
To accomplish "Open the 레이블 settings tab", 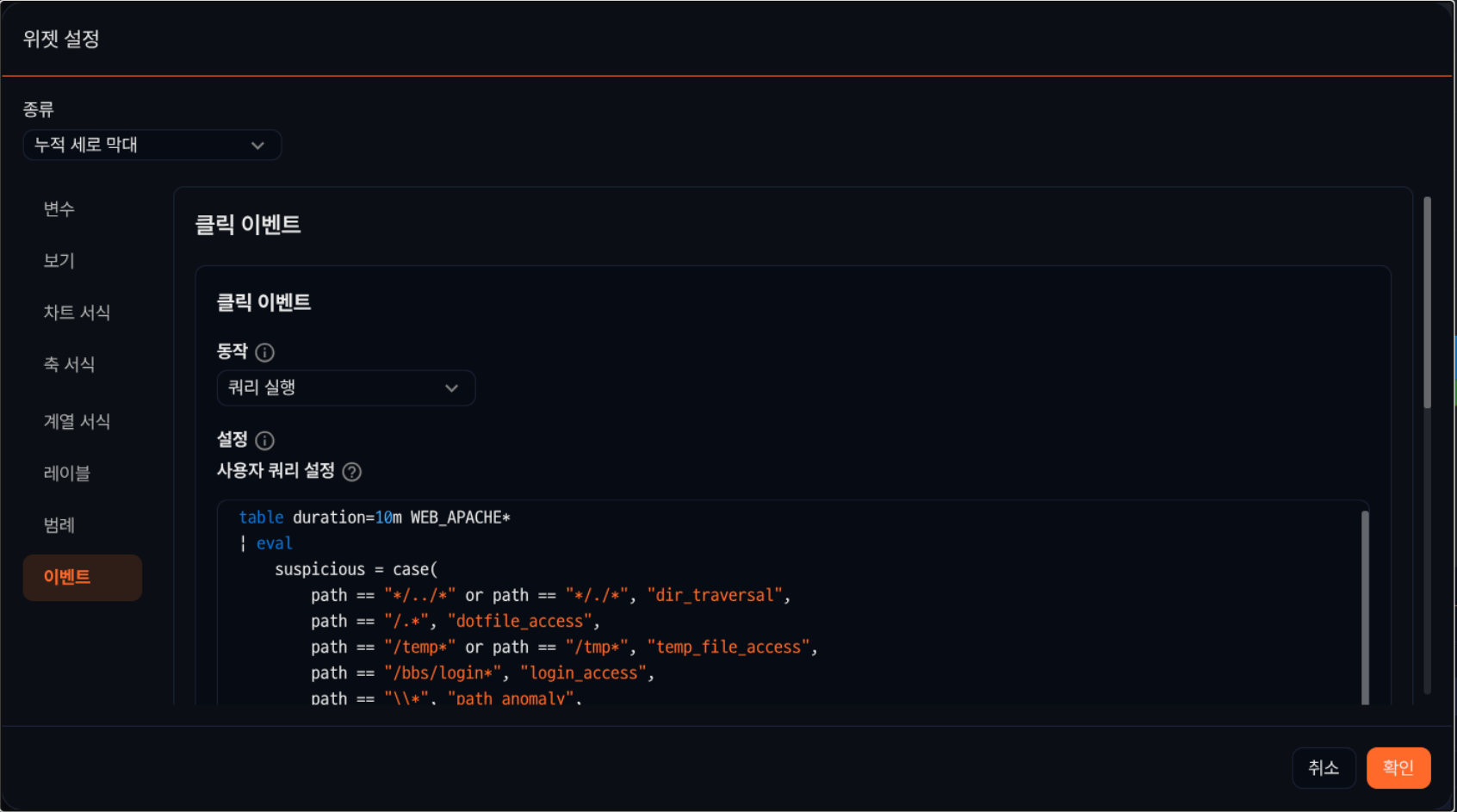I will click(66, 474).
